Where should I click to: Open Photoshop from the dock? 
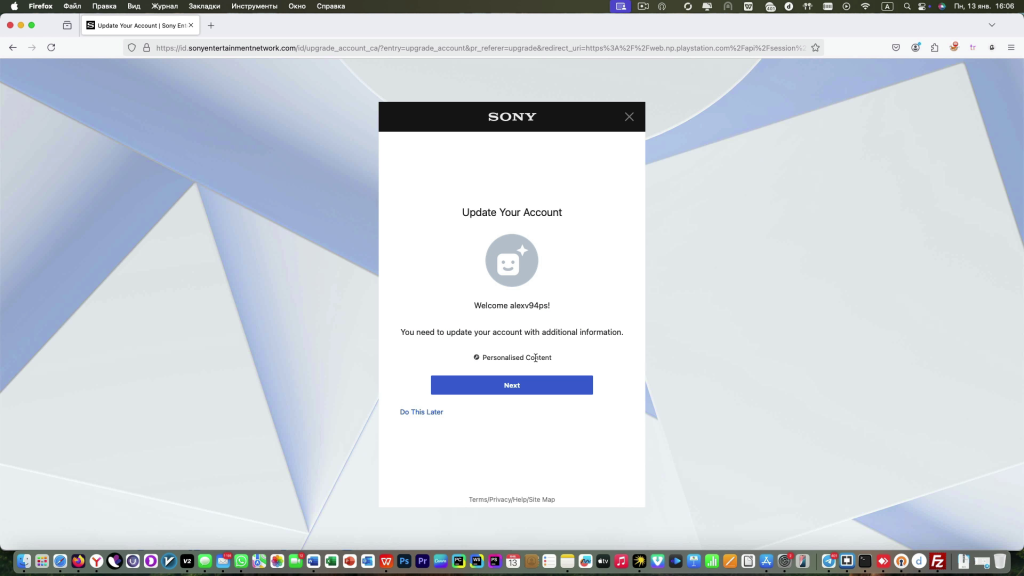click(x=404, y=561)
